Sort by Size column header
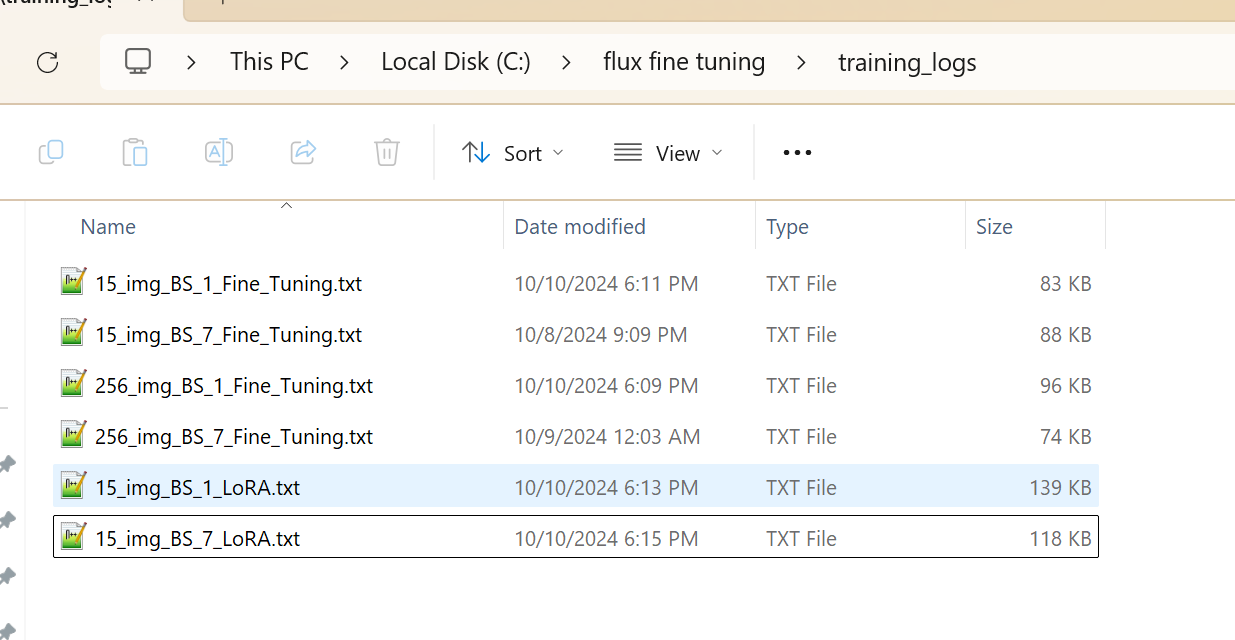The height and width of the screenshot is (640, 1235). [x=994, y=227]
